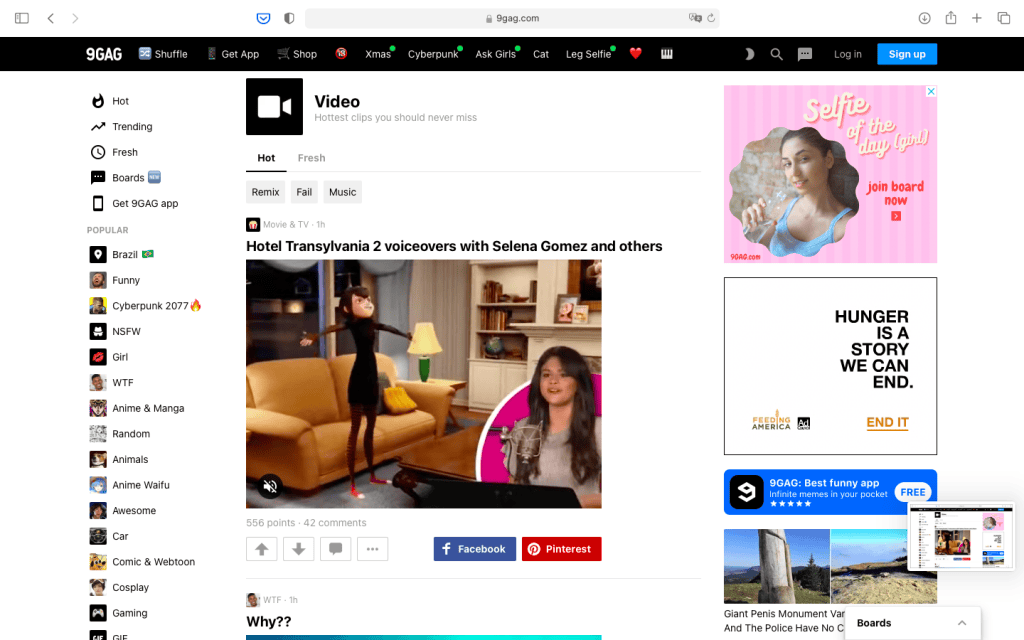Open Get App in the navbar
Image resolution: width=1024 pixels, height=640 pixels.
click(232, 54)
